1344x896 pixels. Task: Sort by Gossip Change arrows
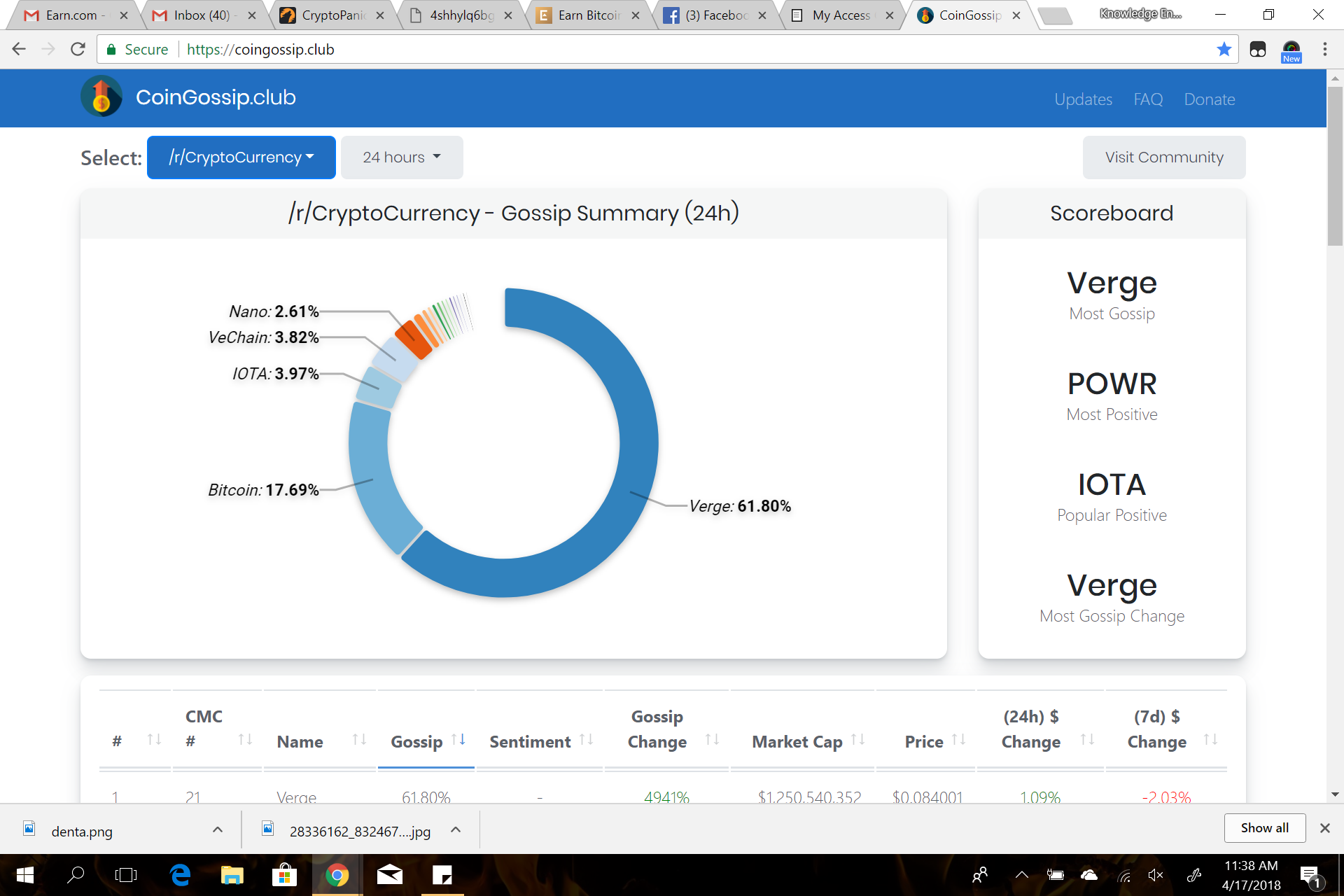pyautogui.click(x=712, y=740)
